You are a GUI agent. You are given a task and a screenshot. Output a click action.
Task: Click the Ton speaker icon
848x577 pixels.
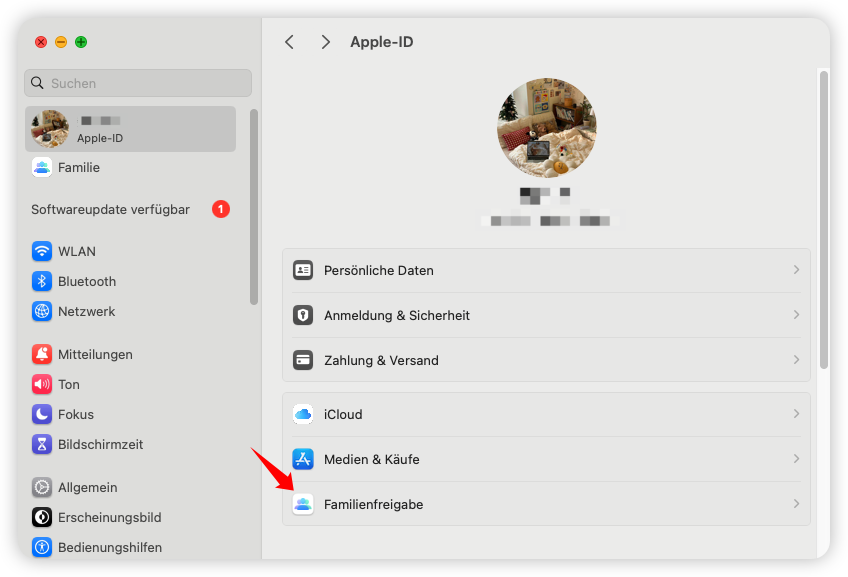pos(42,384)
